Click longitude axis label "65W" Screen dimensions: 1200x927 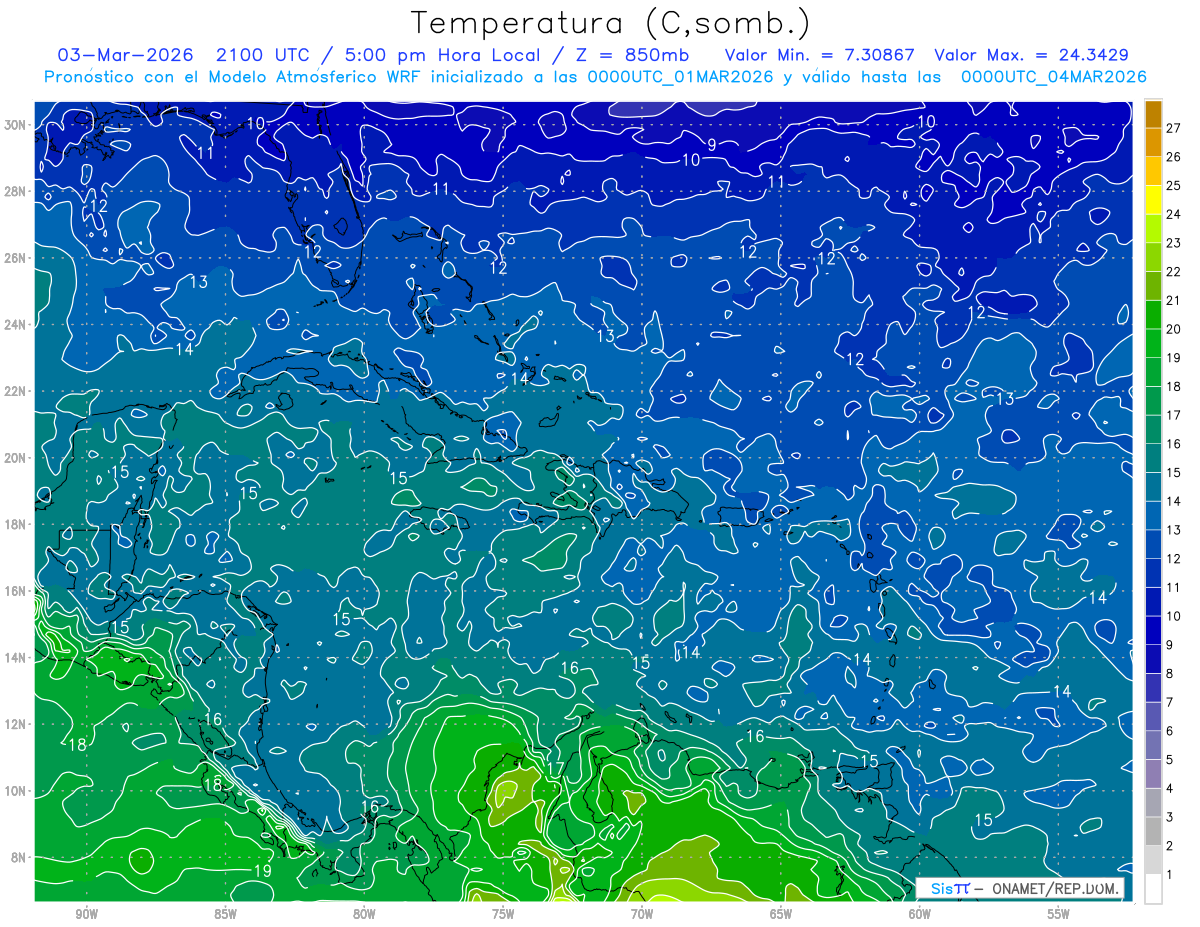point(781,914)
